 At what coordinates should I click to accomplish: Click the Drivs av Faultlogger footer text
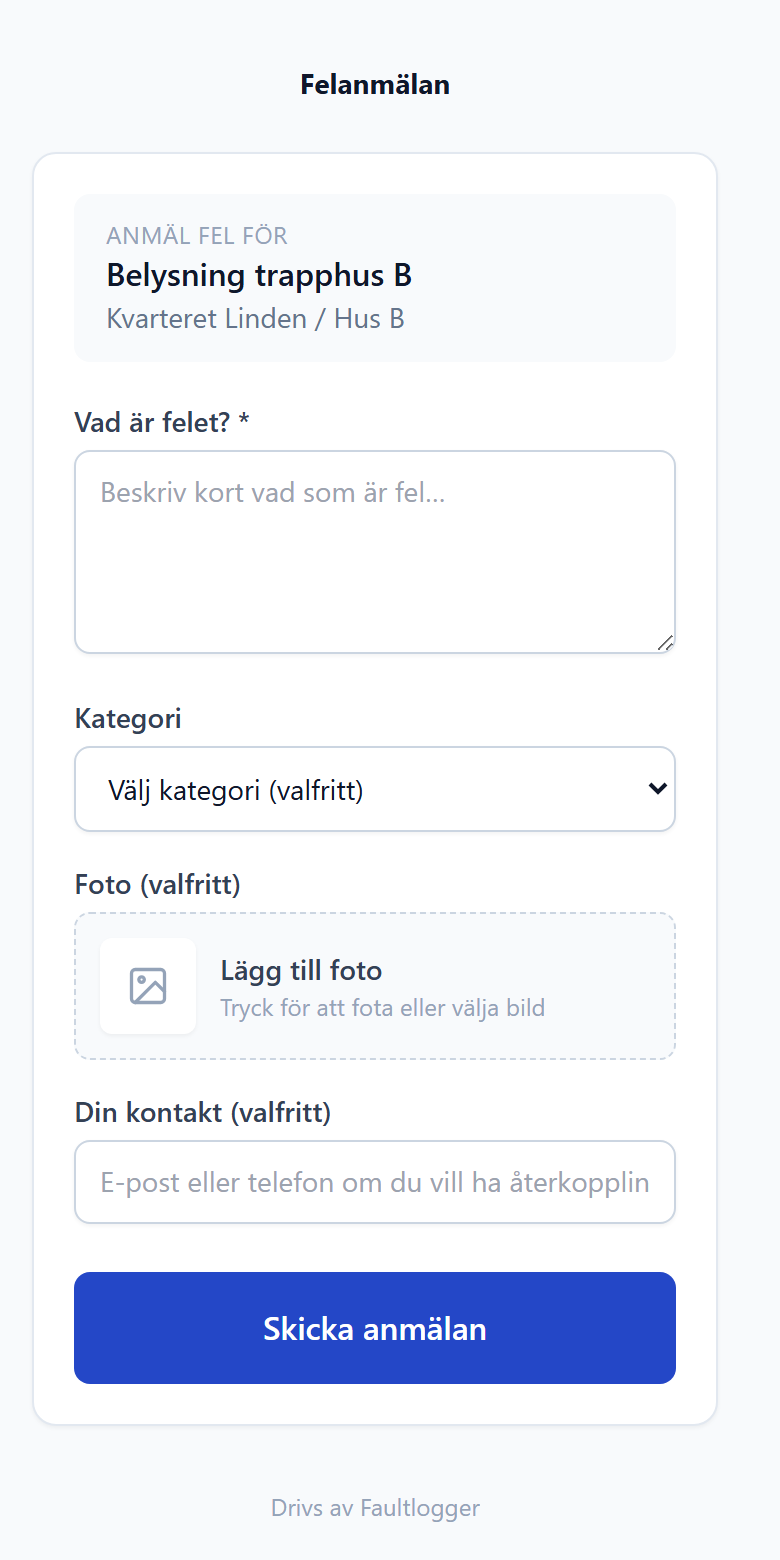point(375,1508)
